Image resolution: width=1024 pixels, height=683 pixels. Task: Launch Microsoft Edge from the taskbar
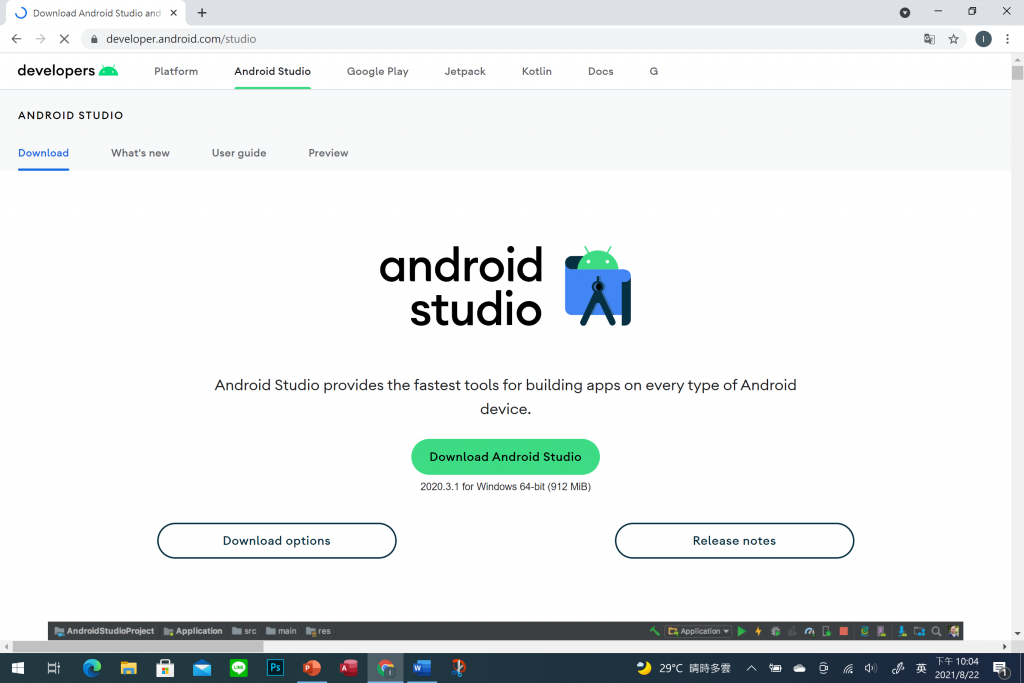(92, 668)
